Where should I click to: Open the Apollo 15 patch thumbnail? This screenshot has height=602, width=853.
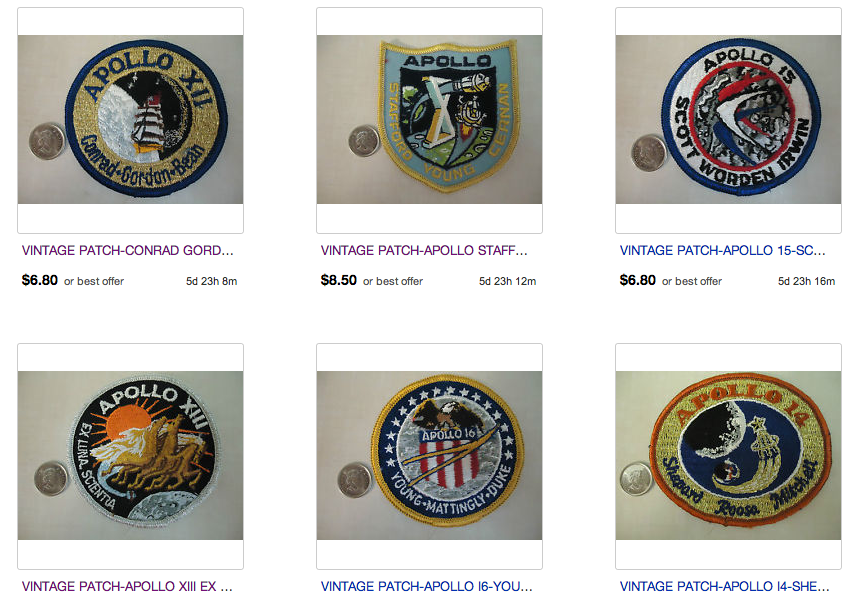coord(728,120)
